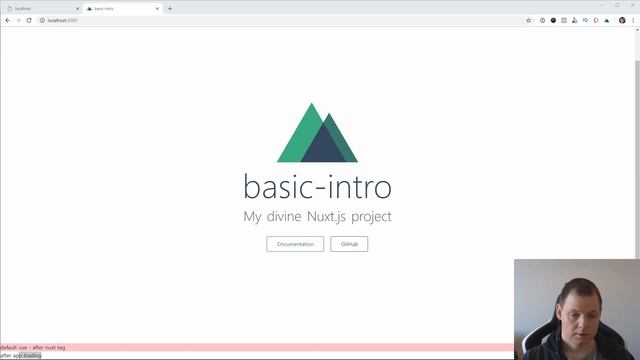The height and width of the screenshot is (360, 640).
Task: Bookmark this page with the star icon
Action: click(x=529, y=20)
